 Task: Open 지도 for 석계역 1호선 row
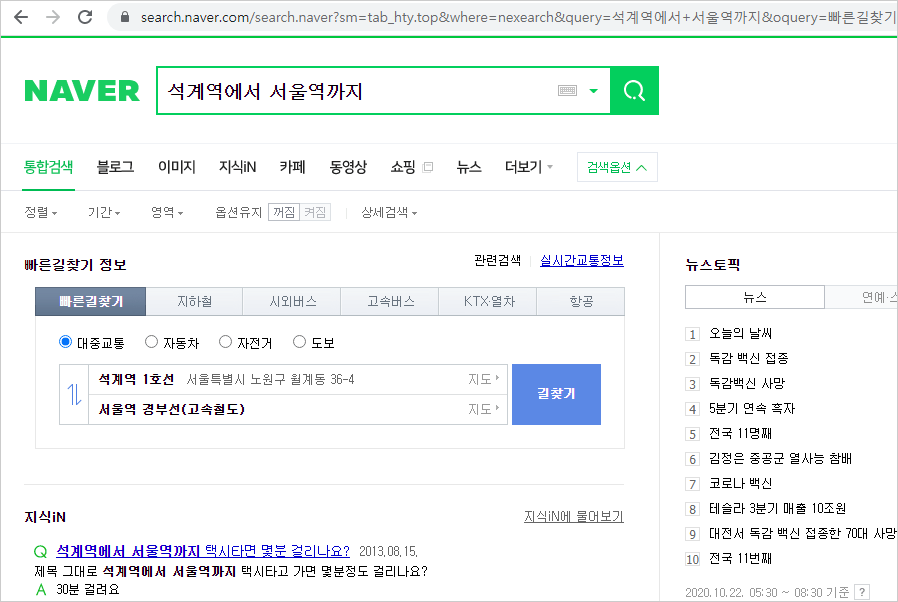click(x=483, y=379)
